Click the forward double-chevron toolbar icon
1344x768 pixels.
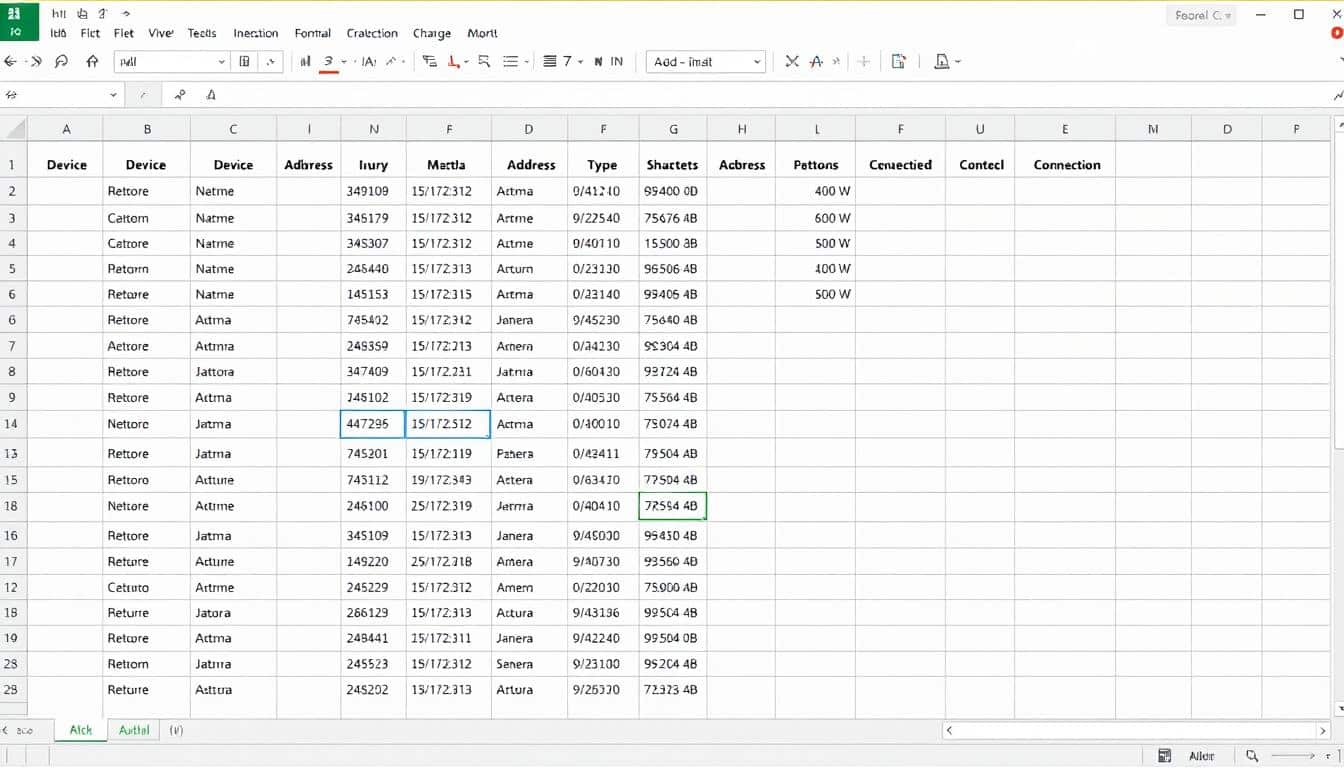[36, 61]
